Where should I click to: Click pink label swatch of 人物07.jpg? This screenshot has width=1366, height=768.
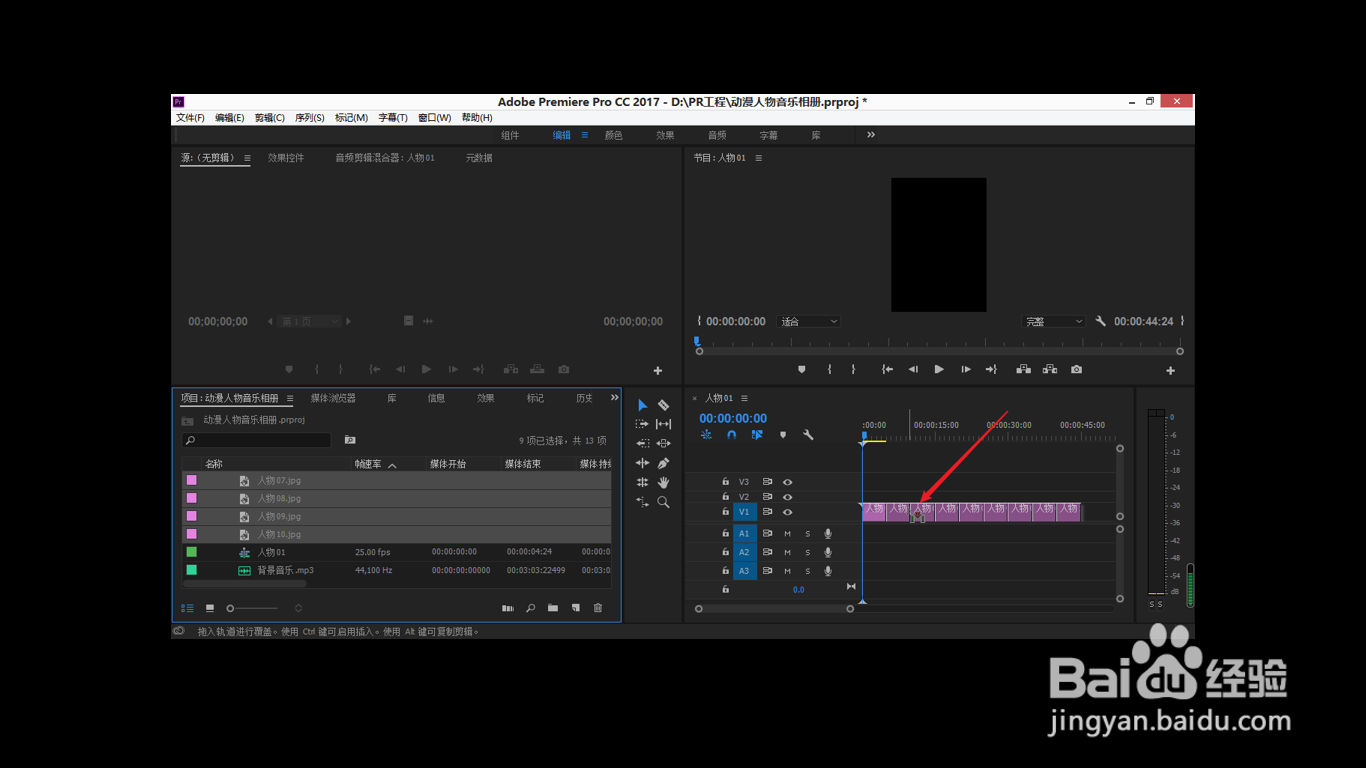point(191,480)
